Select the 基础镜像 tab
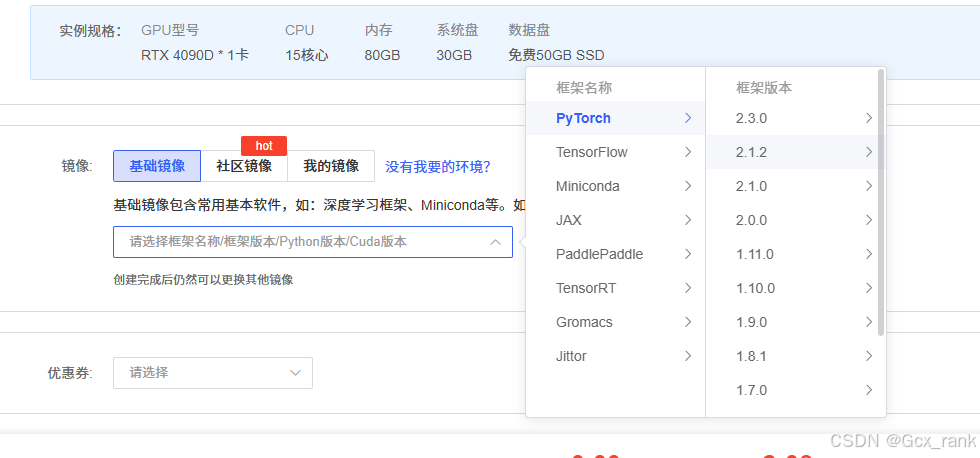The width and height of the screenshot is (980, 458). click(x=157, y=166)
